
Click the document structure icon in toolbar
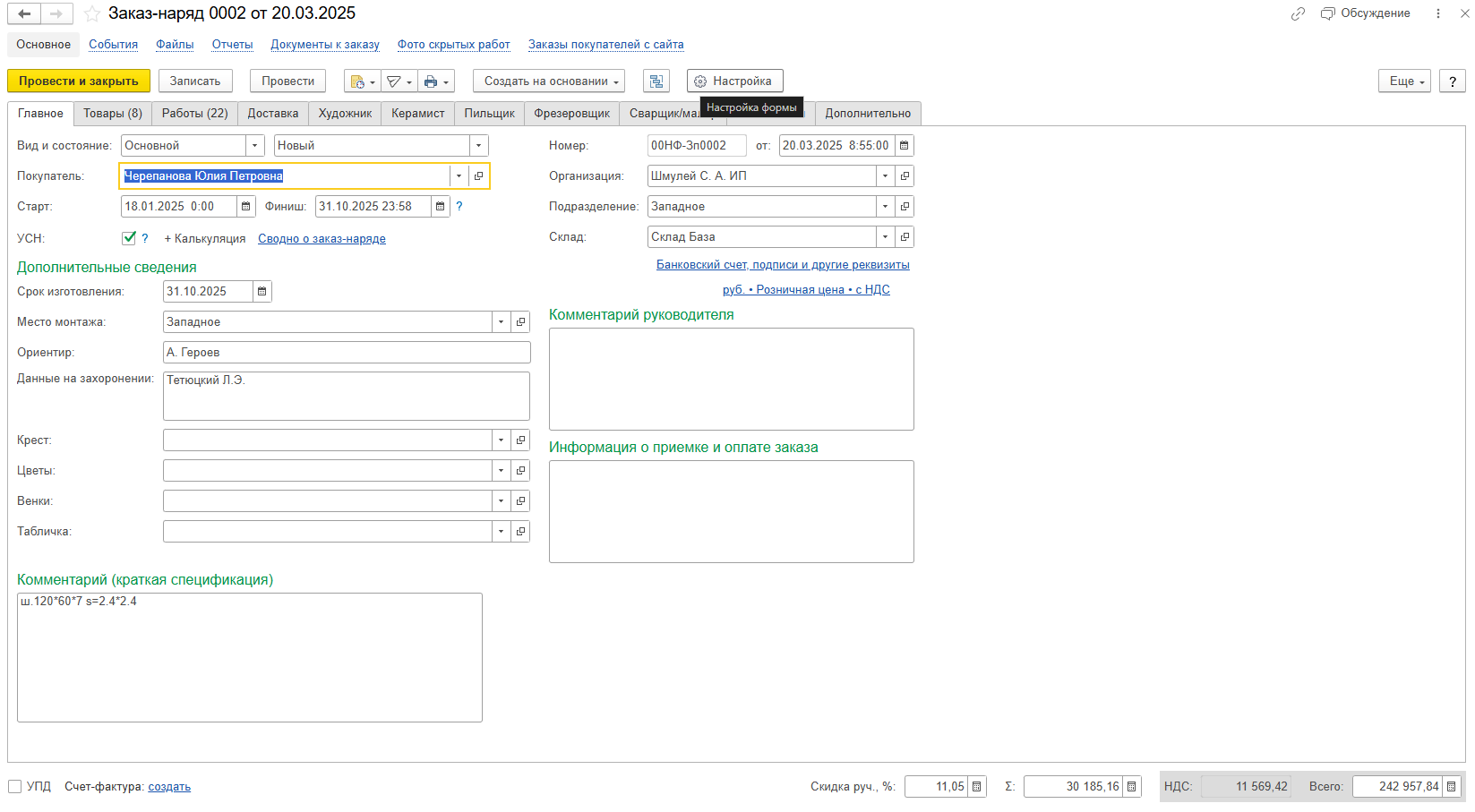pyautogui.click(x=656, y=81)
